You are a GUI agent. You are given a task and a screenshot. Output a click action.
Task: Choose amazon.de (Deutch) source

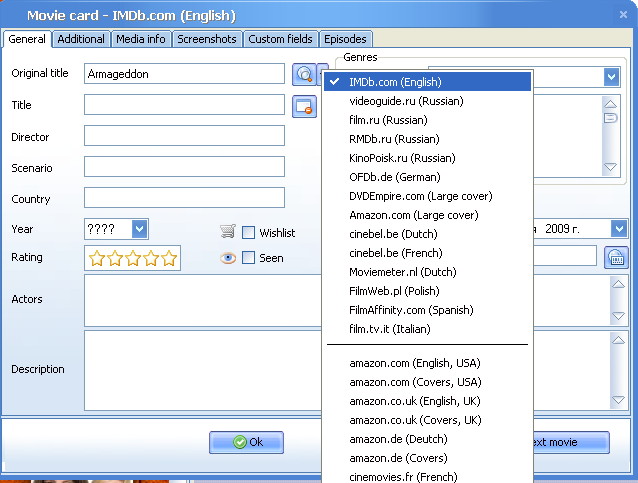[x=427, y=439]
